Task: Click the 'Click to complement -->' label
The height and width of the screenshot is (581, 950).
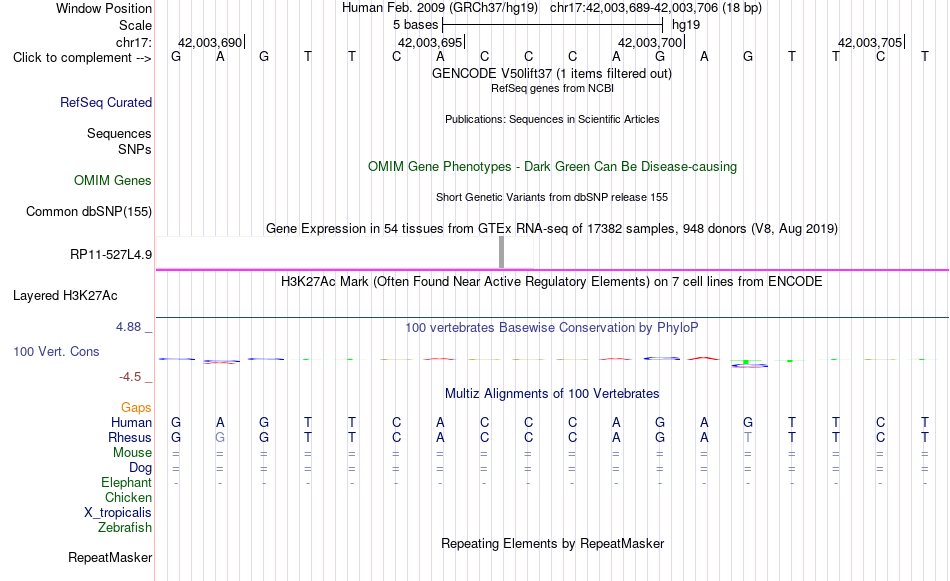Action: (82, 58)
